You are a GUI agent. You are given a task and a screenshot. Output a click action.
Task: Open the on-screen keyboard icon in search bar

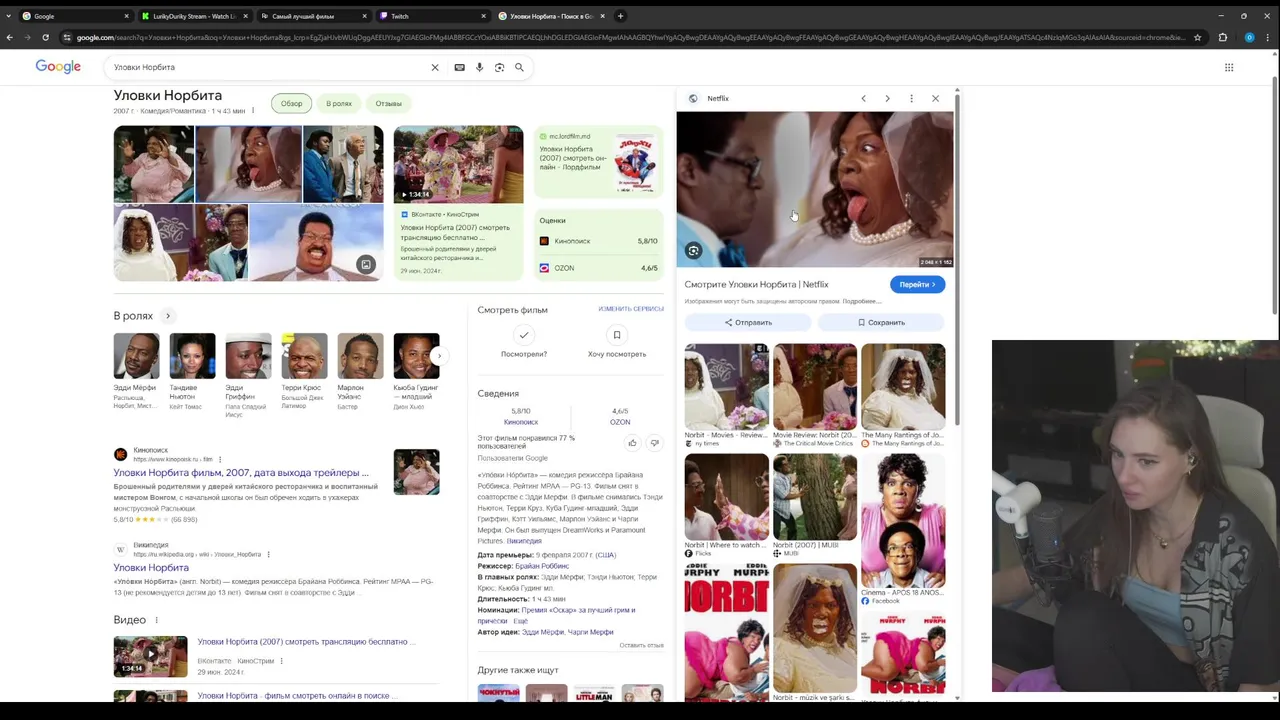click(459, 67)
